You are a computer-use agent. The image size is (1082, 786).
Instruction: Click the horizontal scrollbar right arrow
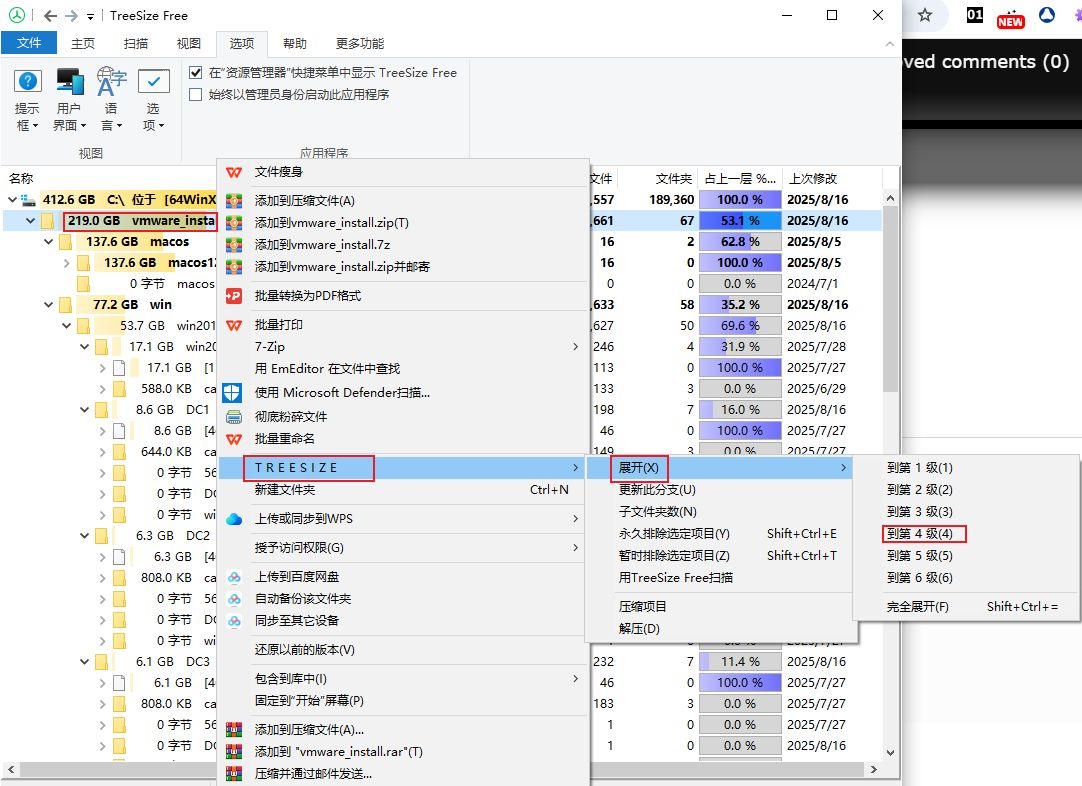tap(874, 769)
